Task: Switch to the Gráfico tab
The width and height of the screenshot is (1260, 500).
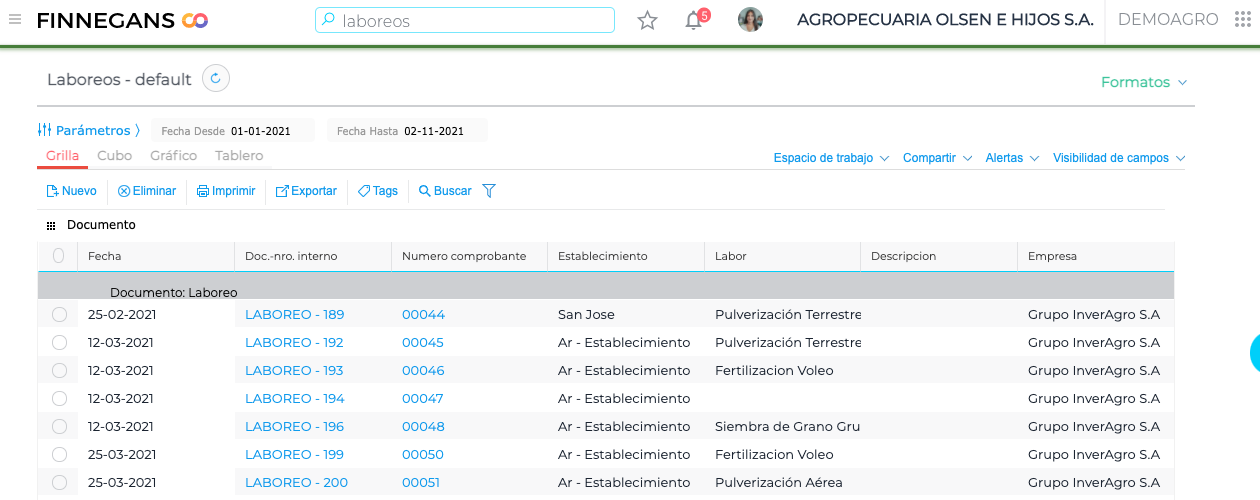Action: (x=174, y=156)
